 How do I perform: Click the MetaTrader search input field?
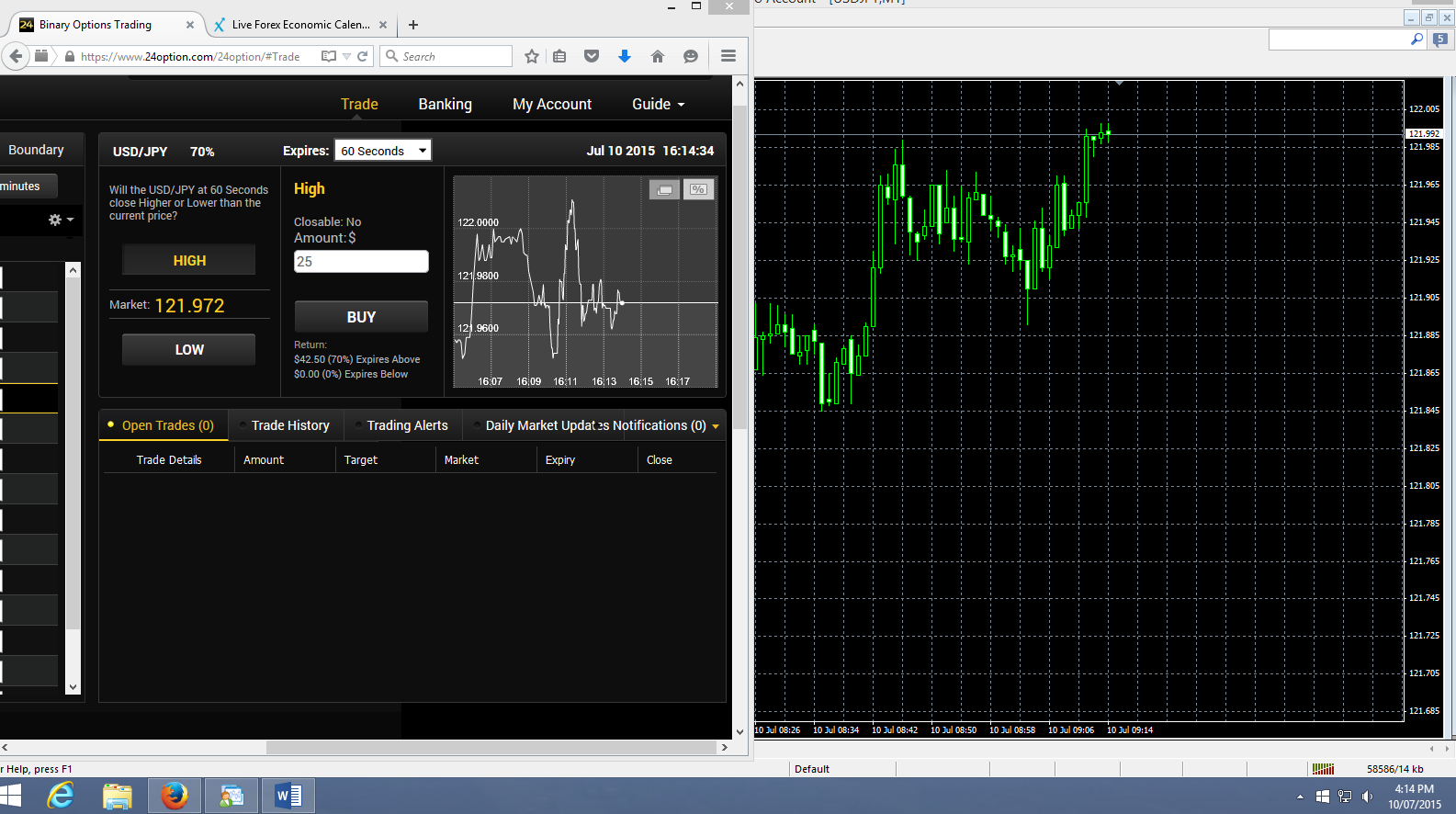click(x=1339, y=40)
